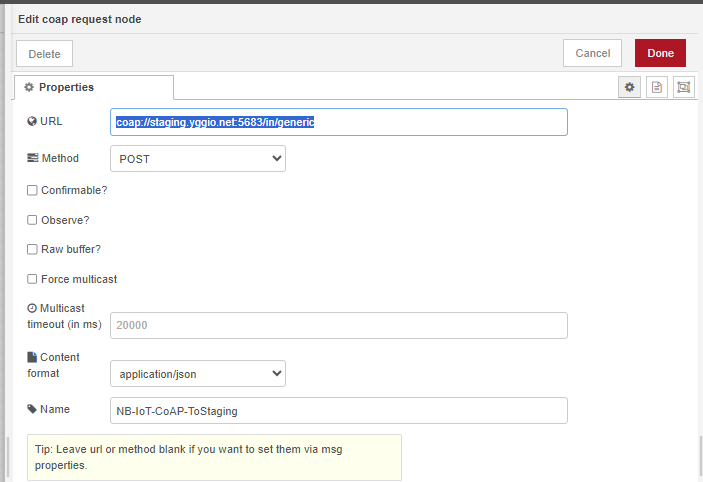Image resolution: width=703 pixels, height=482 pixels.
Task: Click the Name field NB-IoT-CoAP-ToStaging
Action: pos(338,410)
